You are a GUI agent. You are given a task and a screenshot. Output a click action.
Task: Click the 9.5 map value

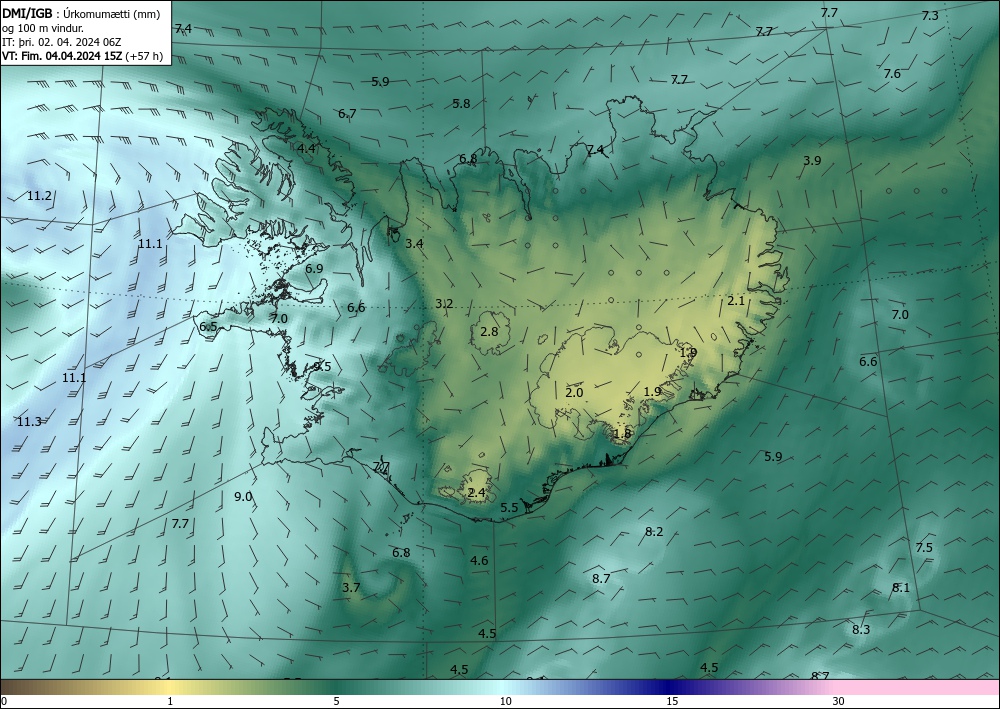(x=322, y=367)
